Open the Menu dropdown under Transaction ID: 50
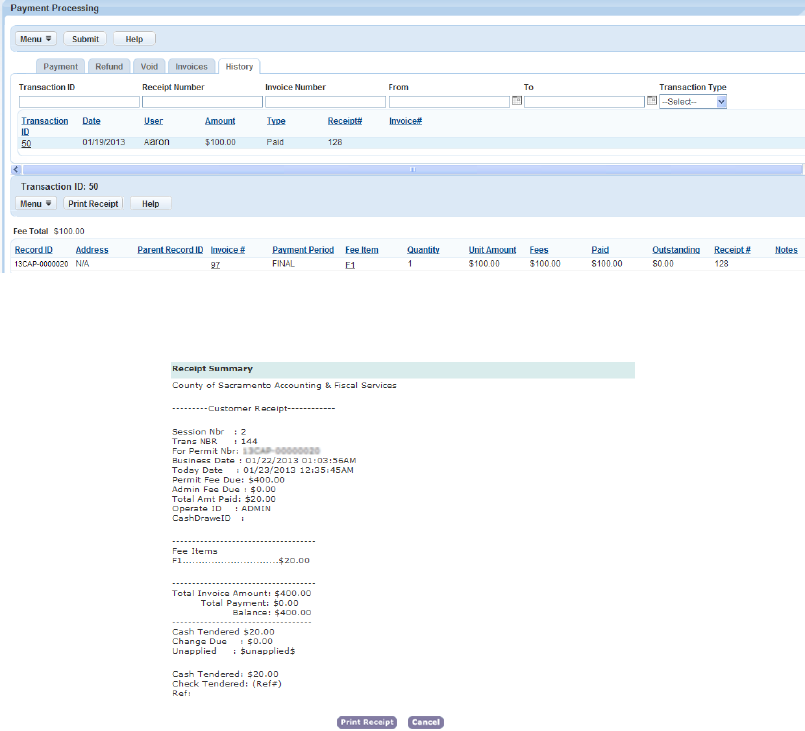 [x=35, y=204]
